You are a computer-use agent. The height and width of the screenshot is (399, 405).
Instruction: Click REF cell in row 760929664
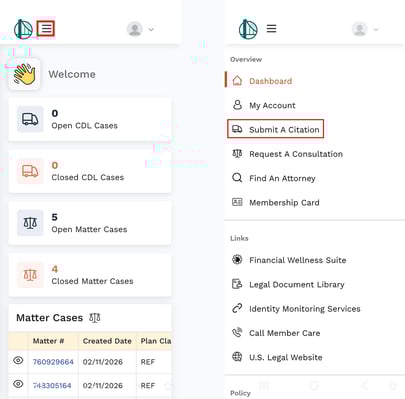pyautogui.click(x=148, y=362)
